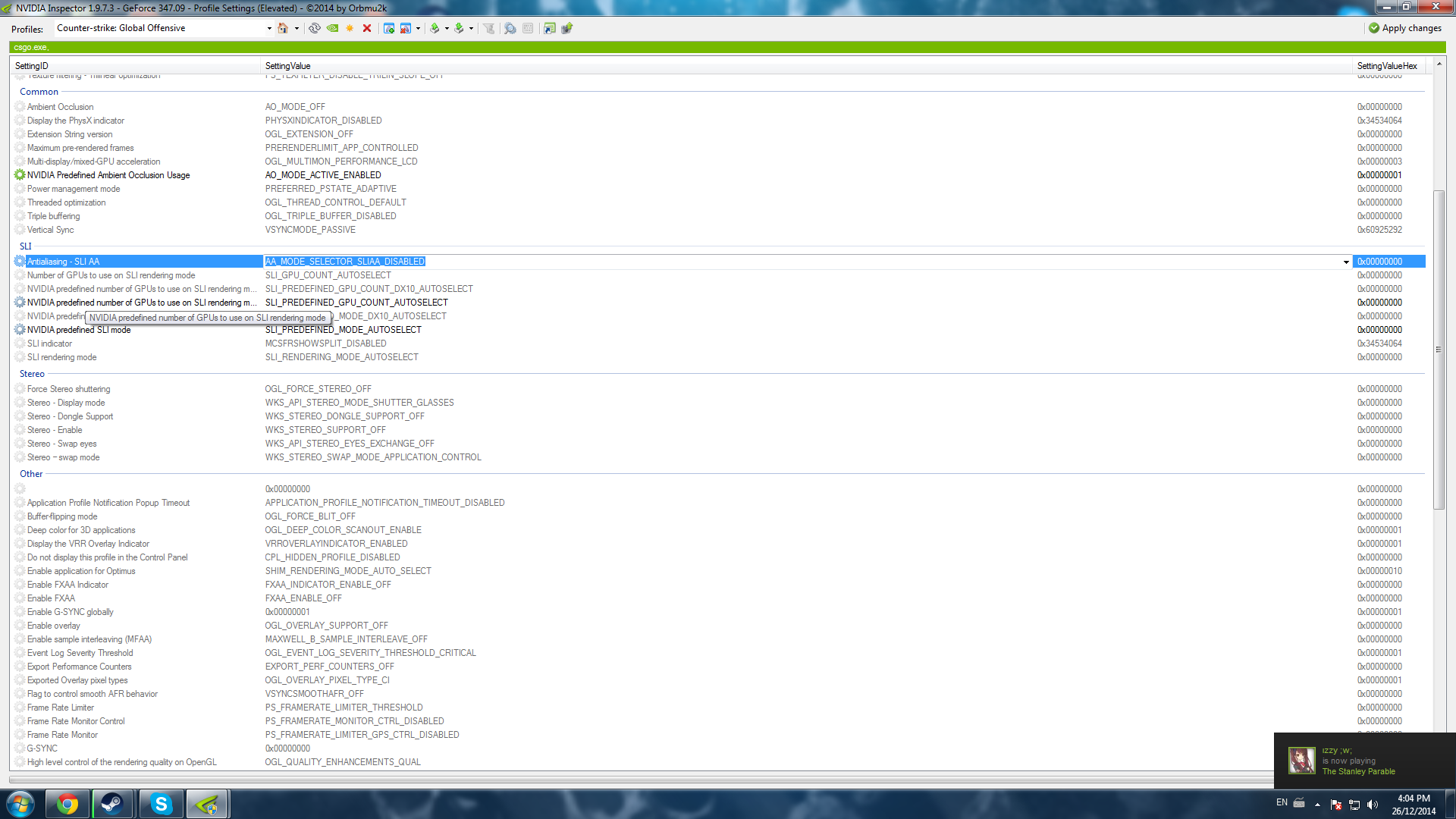
Task: Open the import profile dropdown arrow
Action: [x=471, y=28]
